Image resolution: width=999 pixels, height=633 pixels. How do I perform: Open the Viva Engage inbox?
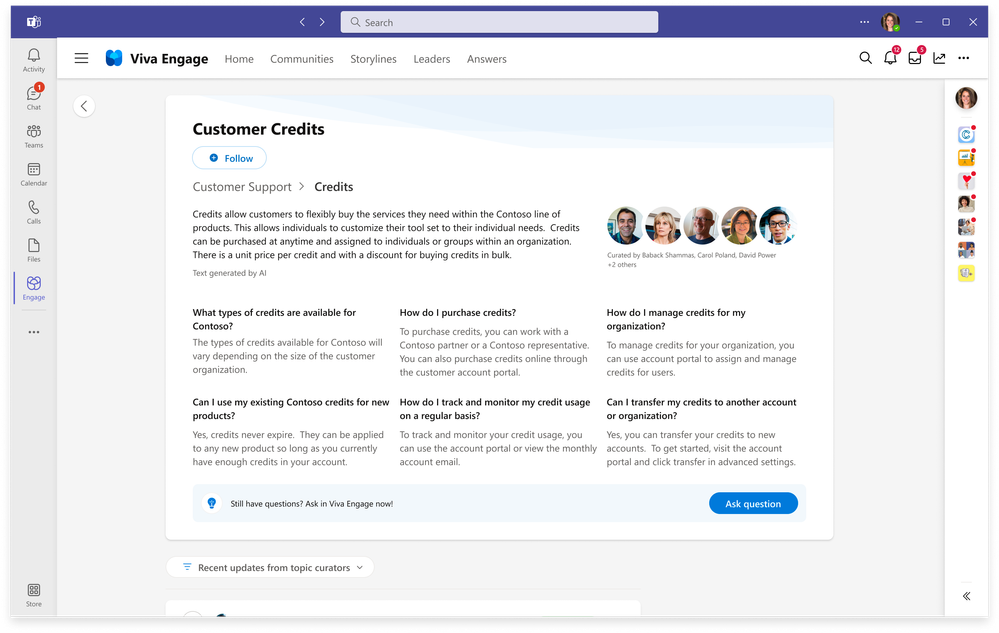tap(916, 57)
